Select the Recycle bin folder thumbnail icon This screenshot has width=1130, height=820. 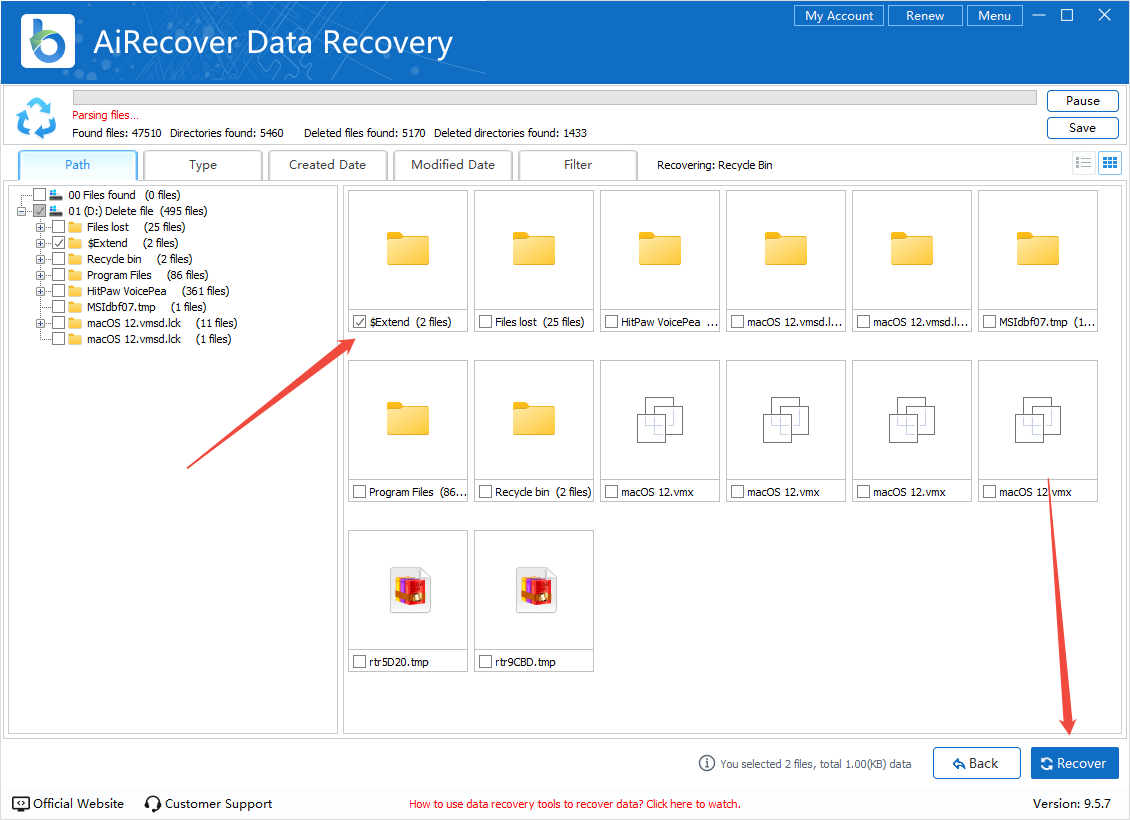[x=534, y=419]
